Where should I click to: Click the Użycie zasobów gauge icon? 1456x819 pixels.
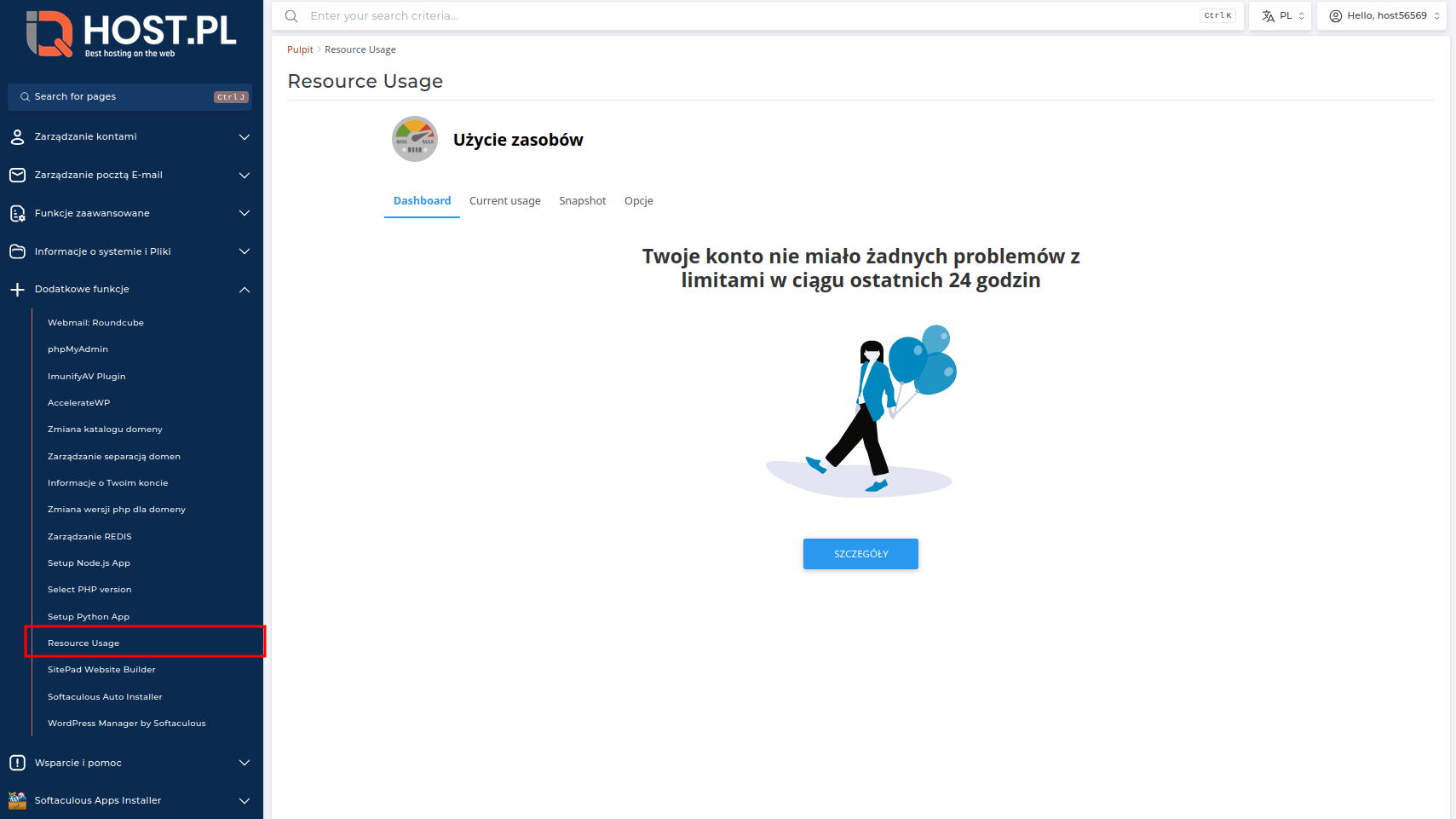click(x=414, y=138)
